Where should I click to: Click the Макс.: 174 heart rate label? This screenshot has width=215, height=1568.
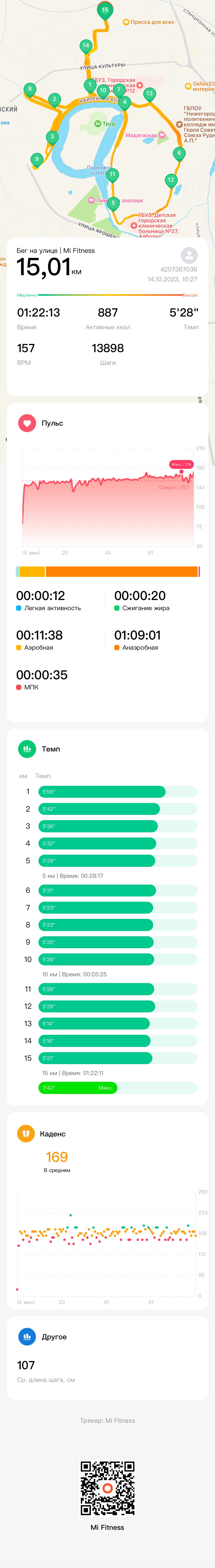(181, 464)
